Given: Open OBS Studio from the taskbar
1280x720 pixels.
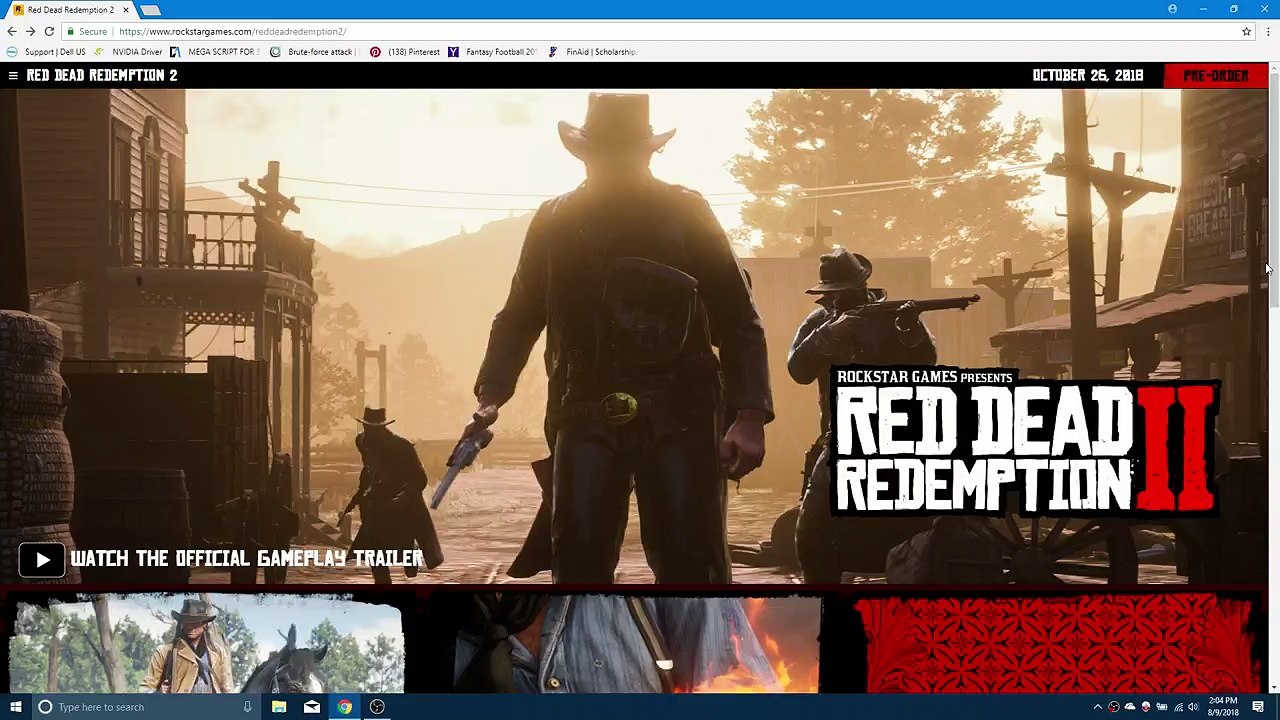Looking at the screenshot, I should pyautogui.click(x=377, y=707).
